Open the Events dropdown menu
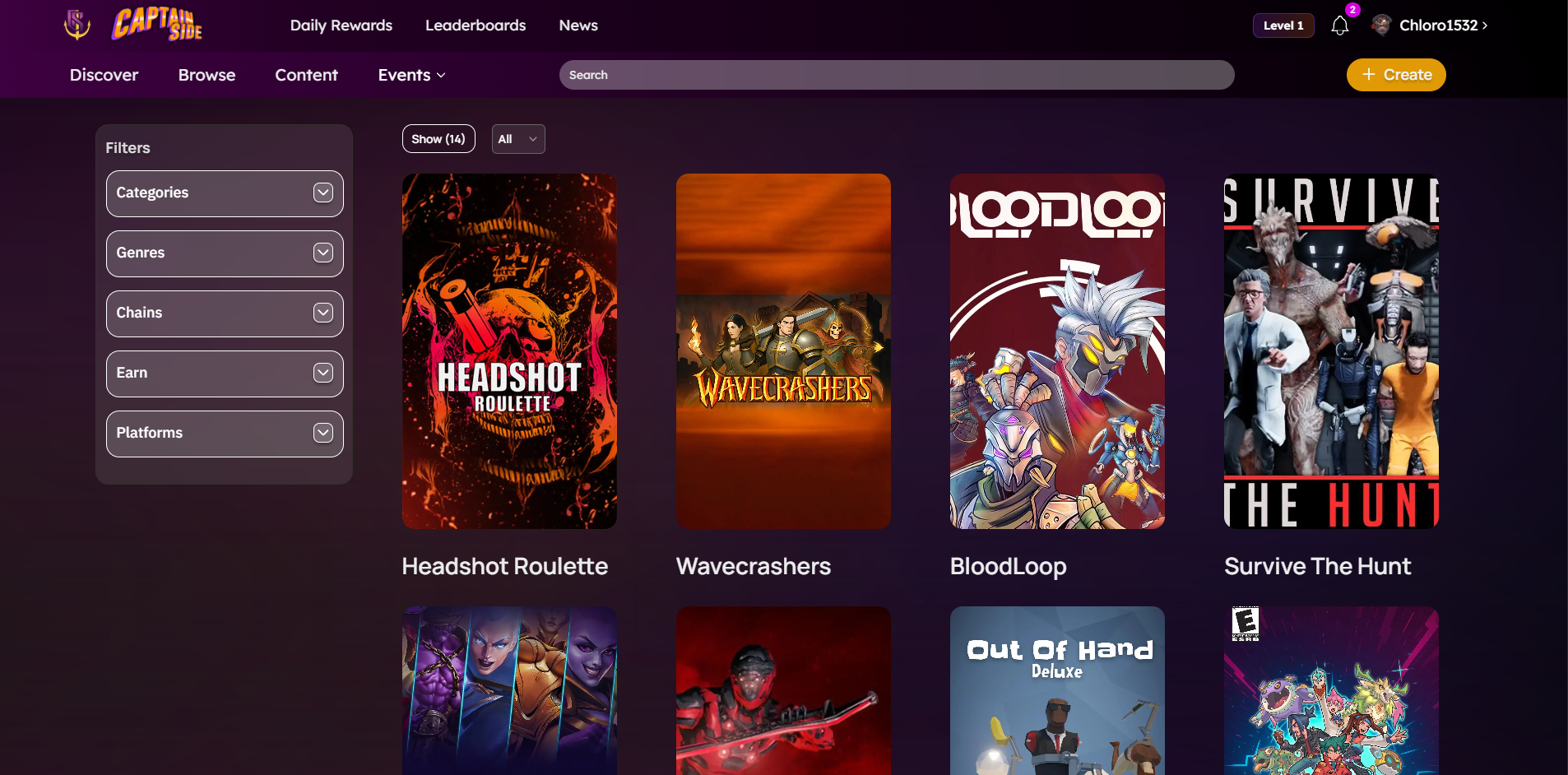The height and width of the screenshot is (775, 1568). click(411, 75)
